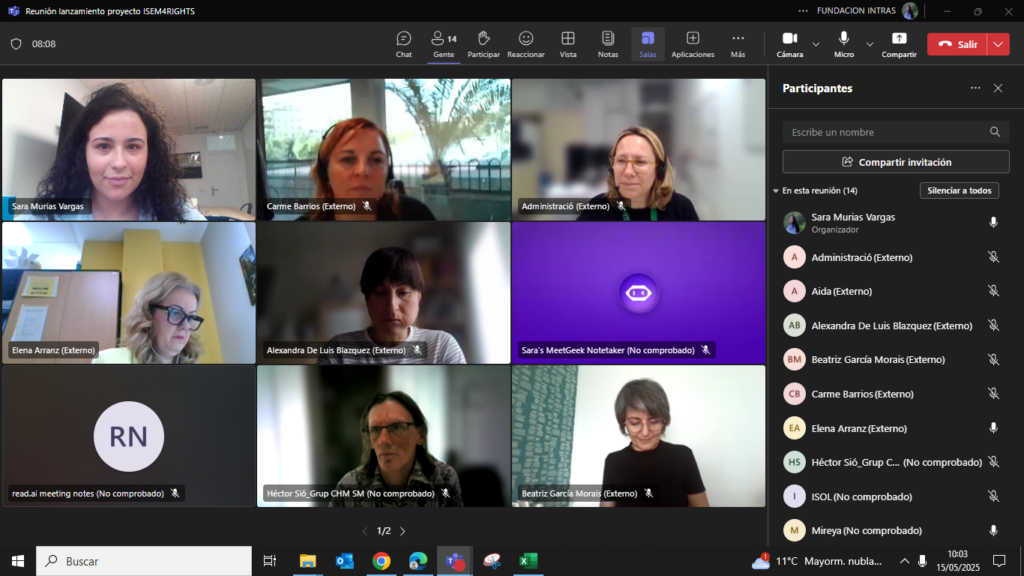Screen dimensions: 1024x576
Task: Toggle the Cámara on or off
Action: coord(789,43)
